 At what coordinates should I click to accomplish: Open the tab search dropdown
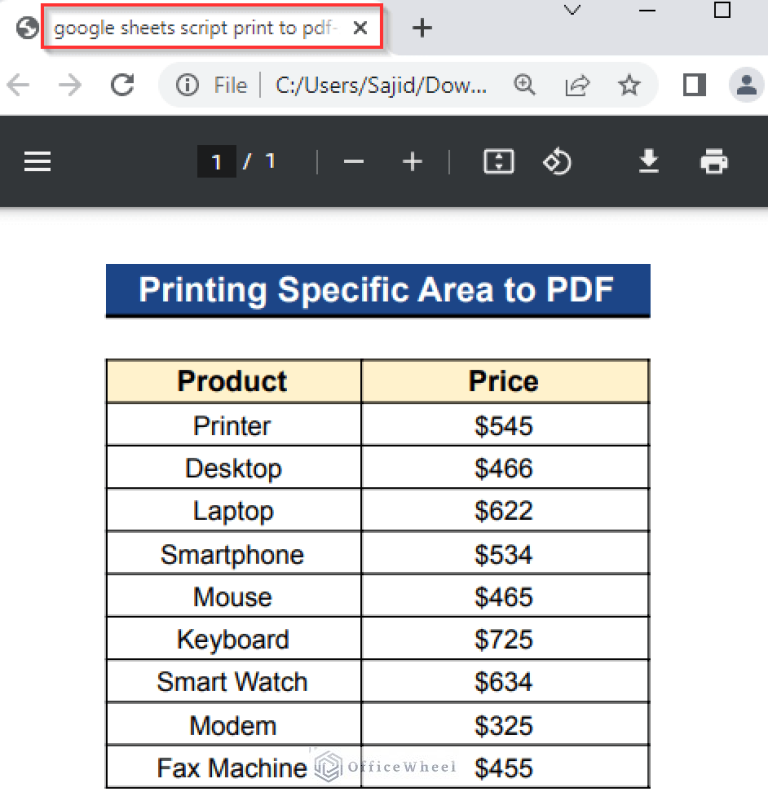[571, 12]
